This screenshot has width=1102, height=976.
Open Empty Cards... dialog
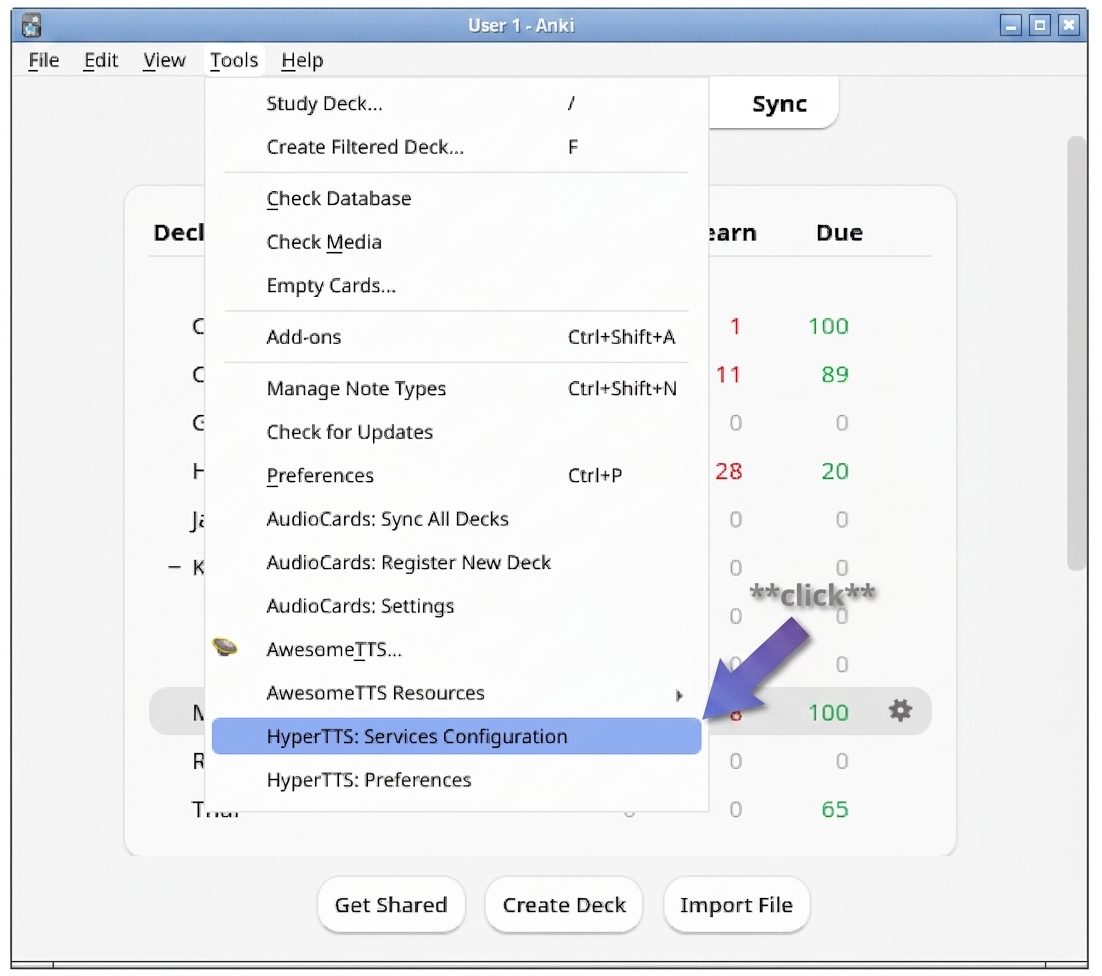pyautogui.click(x=456, y=286)
